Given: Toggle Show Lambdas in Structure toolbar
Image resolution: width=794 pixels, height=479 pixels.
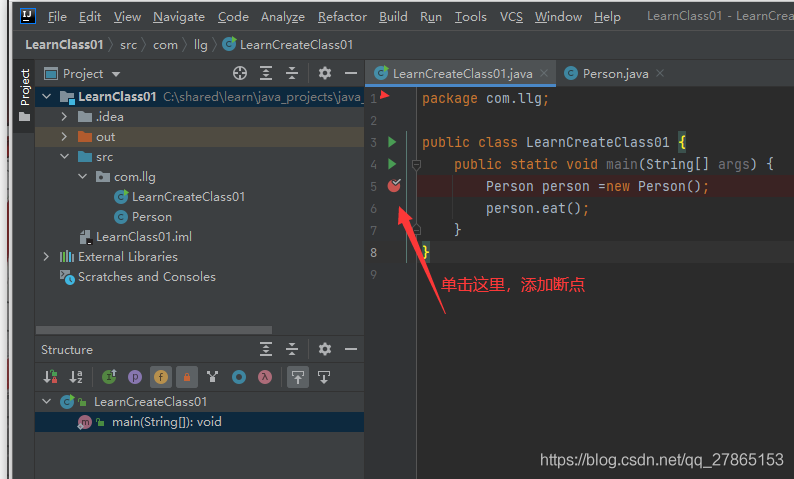Looking at the screenshot, I should [265, 377].
